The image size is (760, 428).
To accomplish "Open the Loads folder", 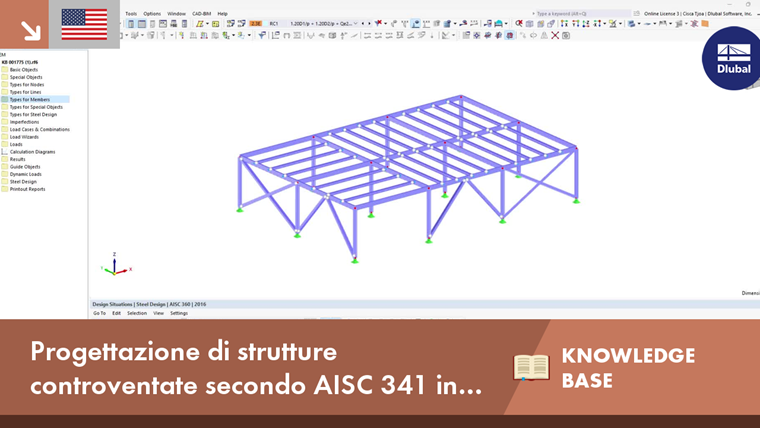I will 16,144.
